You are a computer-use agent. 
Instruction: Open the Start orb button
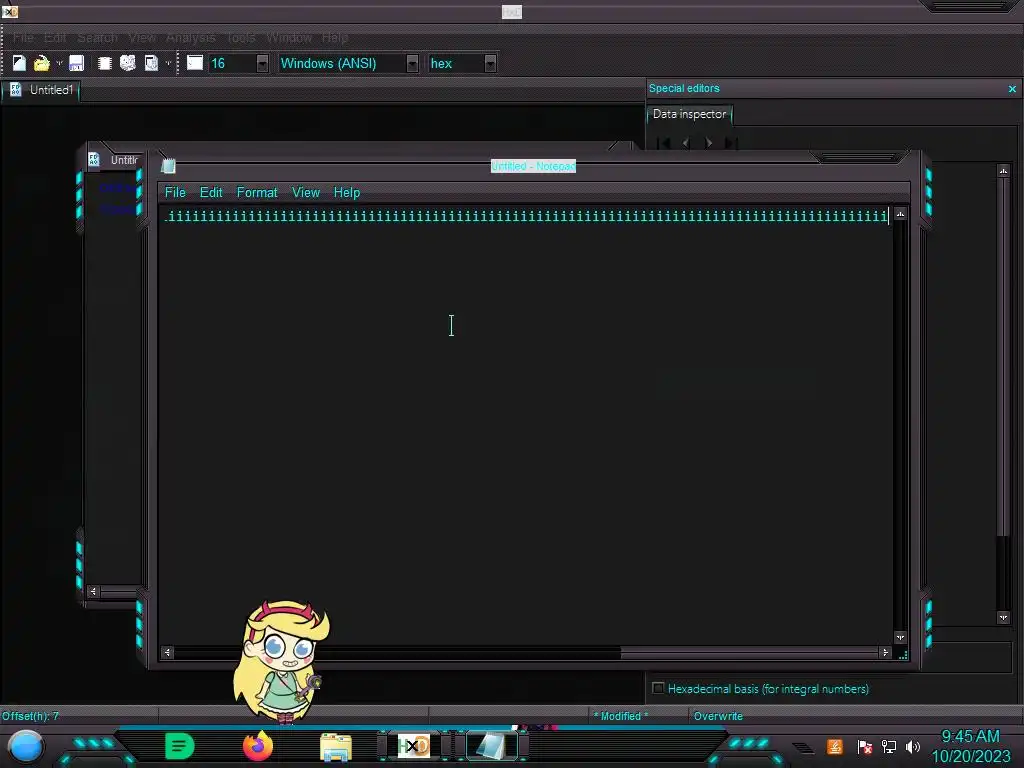[x=25, y=746]
